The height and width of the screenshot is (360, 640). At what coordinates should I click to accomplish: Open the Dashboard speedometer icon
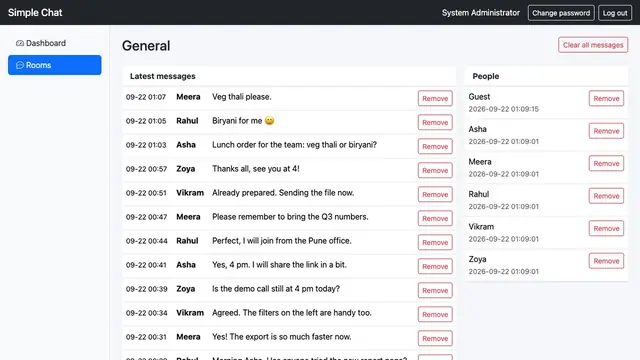20,43
